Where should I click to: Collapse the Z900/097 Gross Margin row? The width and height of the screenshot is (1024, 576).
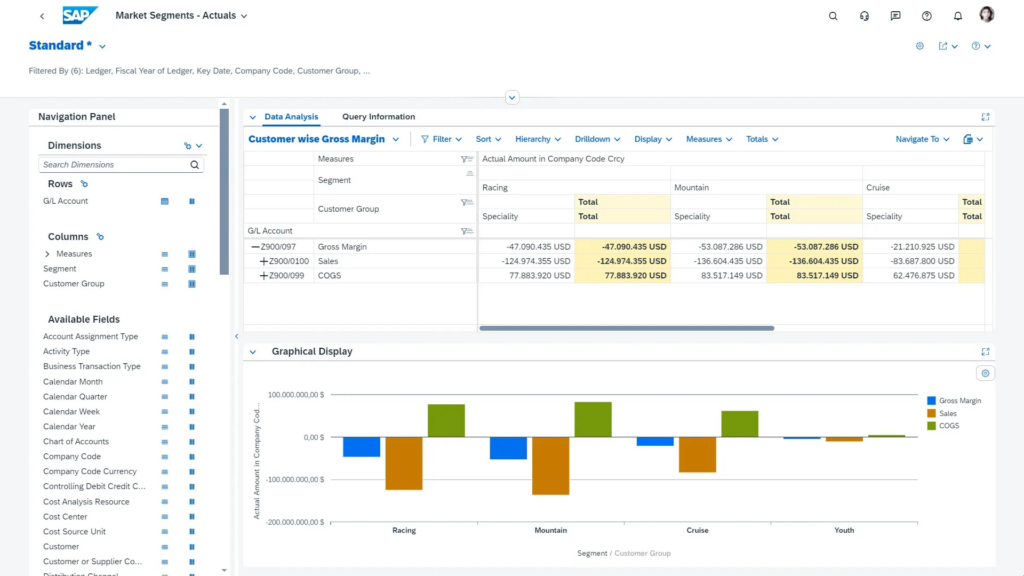[x=256, y=247]
